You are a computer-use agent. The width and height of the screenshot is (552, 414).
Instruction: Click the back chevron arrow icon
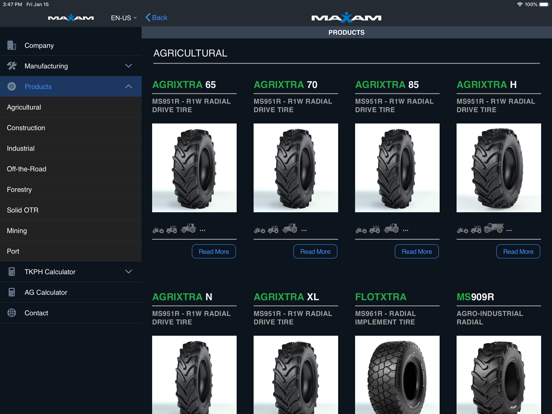point(148,17)
